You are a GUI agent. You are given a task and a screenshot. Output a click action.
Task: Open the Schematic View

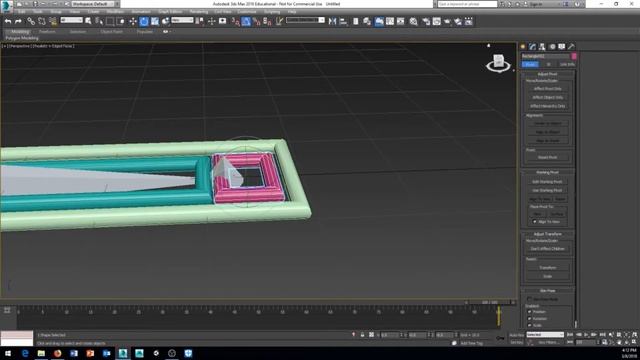[400, 21]
